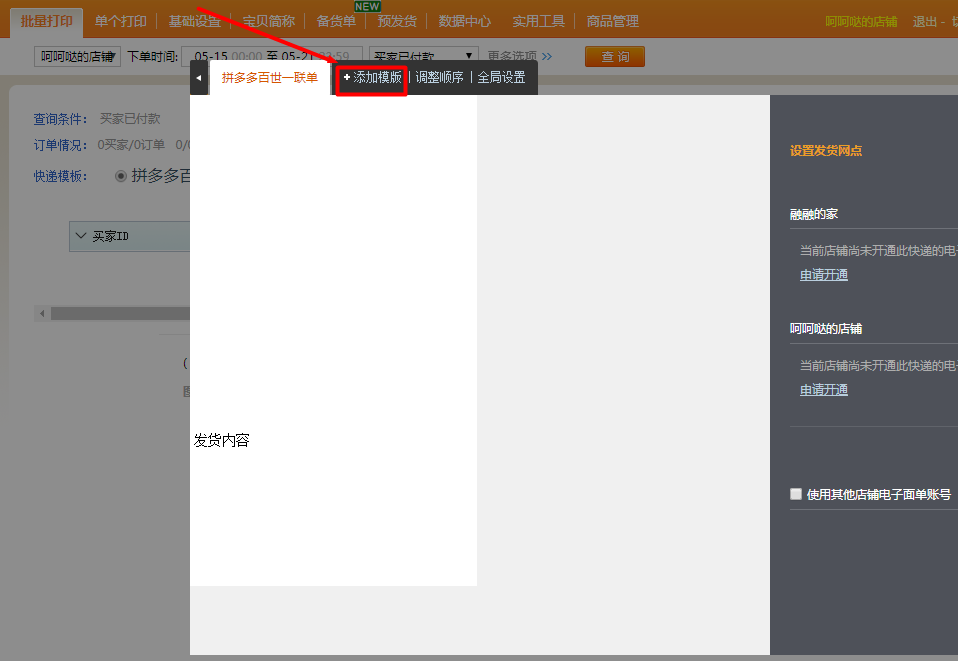The width and height of the screenshot is (958, 661).
Task: Click the shop selector 呵呵哒的店铺 beside 下单时间
Action: [x=77, y=57]
